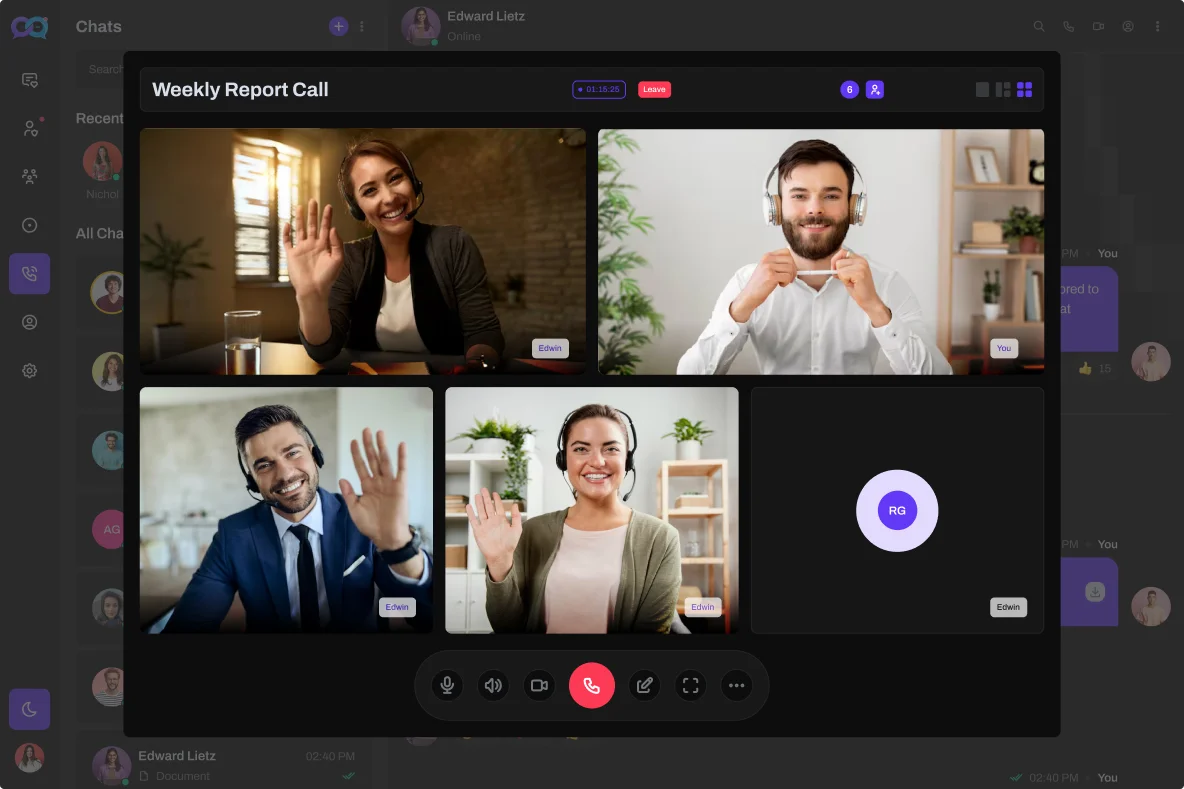Image resolution: width=1184 pixels, height=789 pixels.
Task: End the call with red phone button
Action: tap(591, 685)
